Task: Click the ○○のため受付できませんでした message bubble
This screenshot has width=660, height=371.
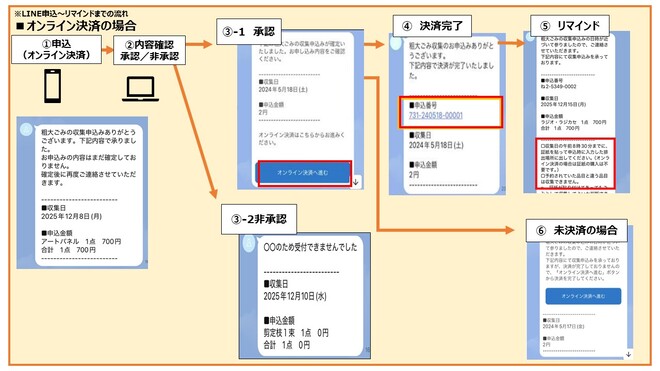Action: [310, 295]
